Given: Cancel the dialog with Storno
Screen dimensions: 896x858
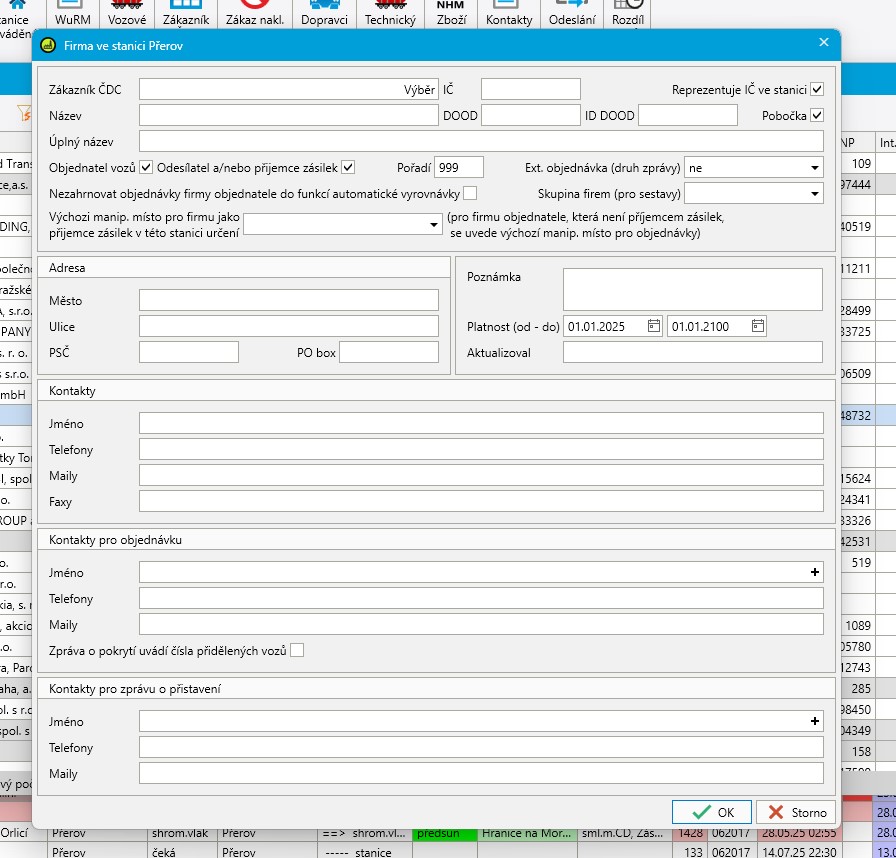Looking at the screenshot, I should pos(796,812).
